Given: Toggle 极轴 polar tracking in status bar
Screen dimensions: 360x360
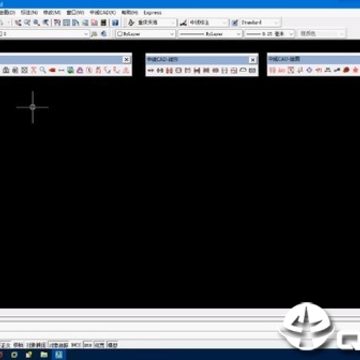Looking at the screenshot, I should (18, 345).
